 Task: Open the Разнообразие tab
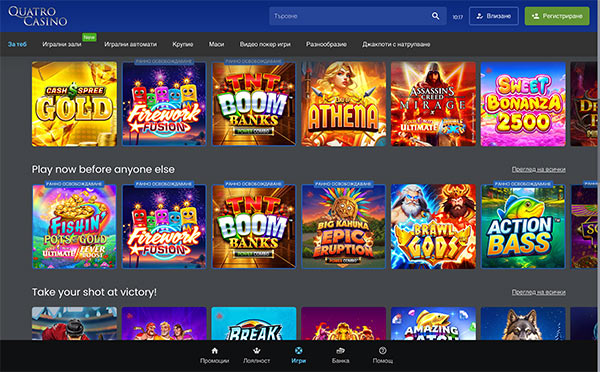(x=326, y=44)
